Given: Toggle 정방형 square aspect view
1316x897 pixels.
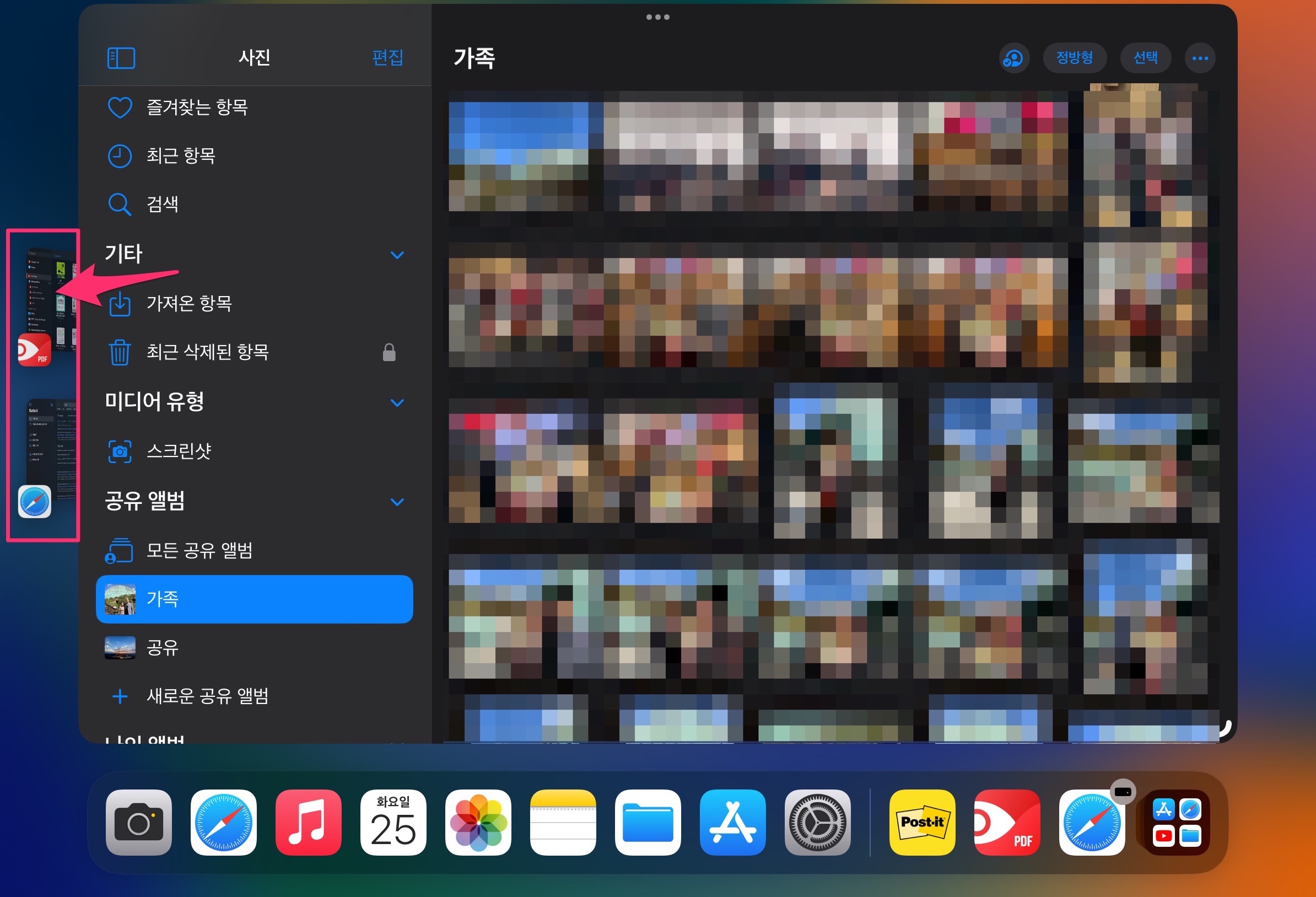Looking at the screenshot, I should [x=1074, y=58].
